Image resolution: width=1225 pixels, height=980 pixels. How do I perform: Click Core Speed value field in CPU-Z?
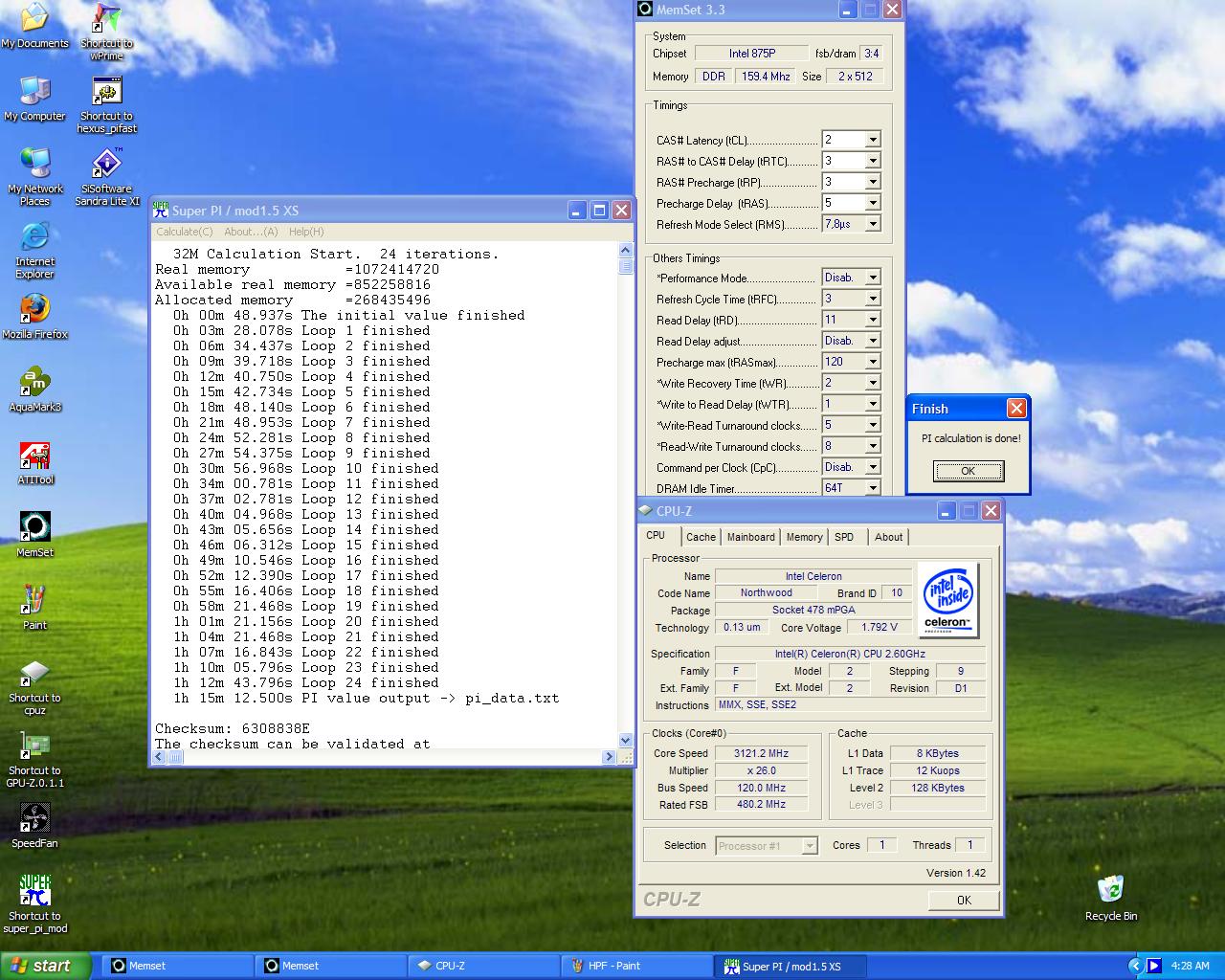[762, 753]
